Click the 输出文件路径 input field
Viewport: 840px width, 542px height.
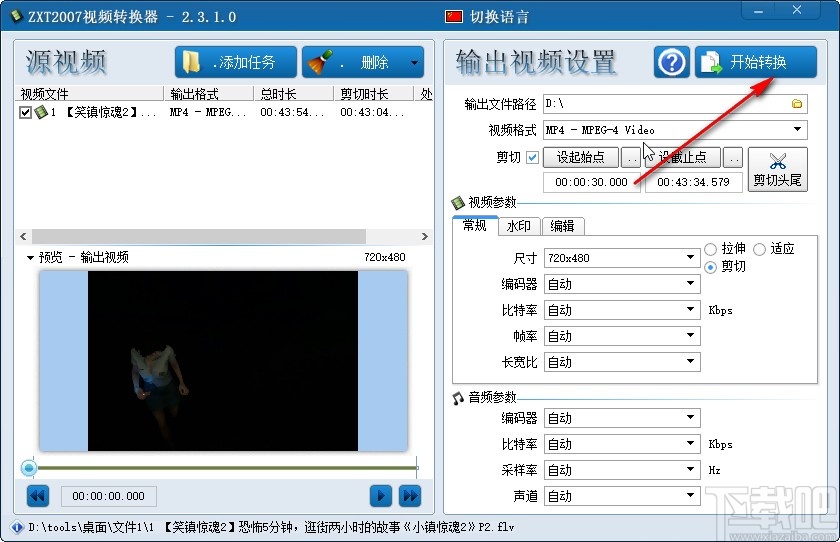[675, 104]
